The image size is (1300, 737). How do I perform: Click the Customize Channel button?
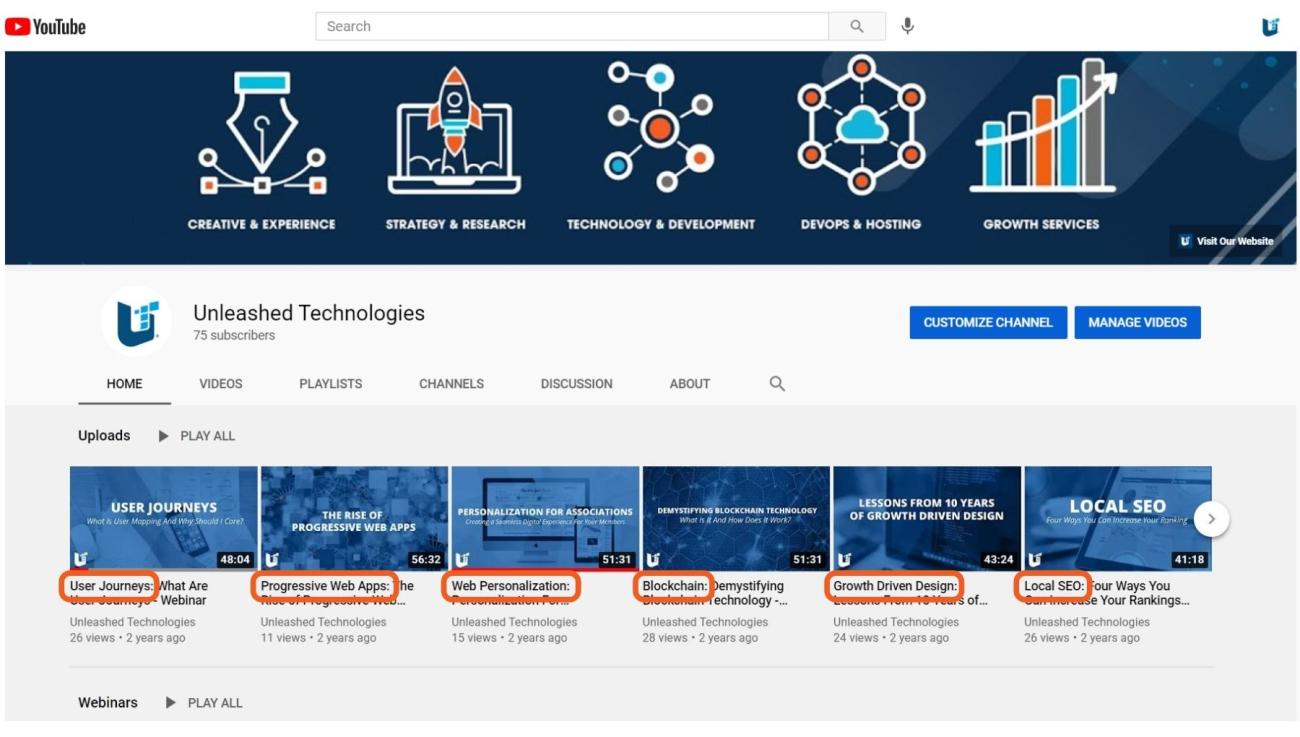(x=987, y=322)
